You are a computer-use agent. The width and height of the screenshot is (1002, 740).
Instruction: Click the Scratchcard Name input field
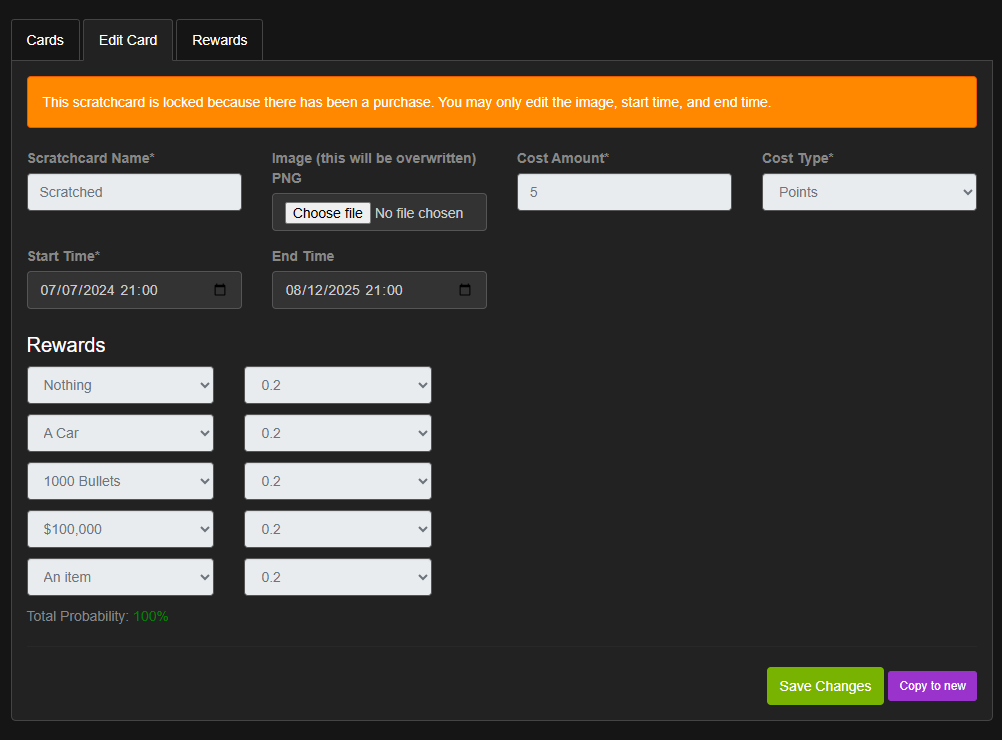point(134,192)
